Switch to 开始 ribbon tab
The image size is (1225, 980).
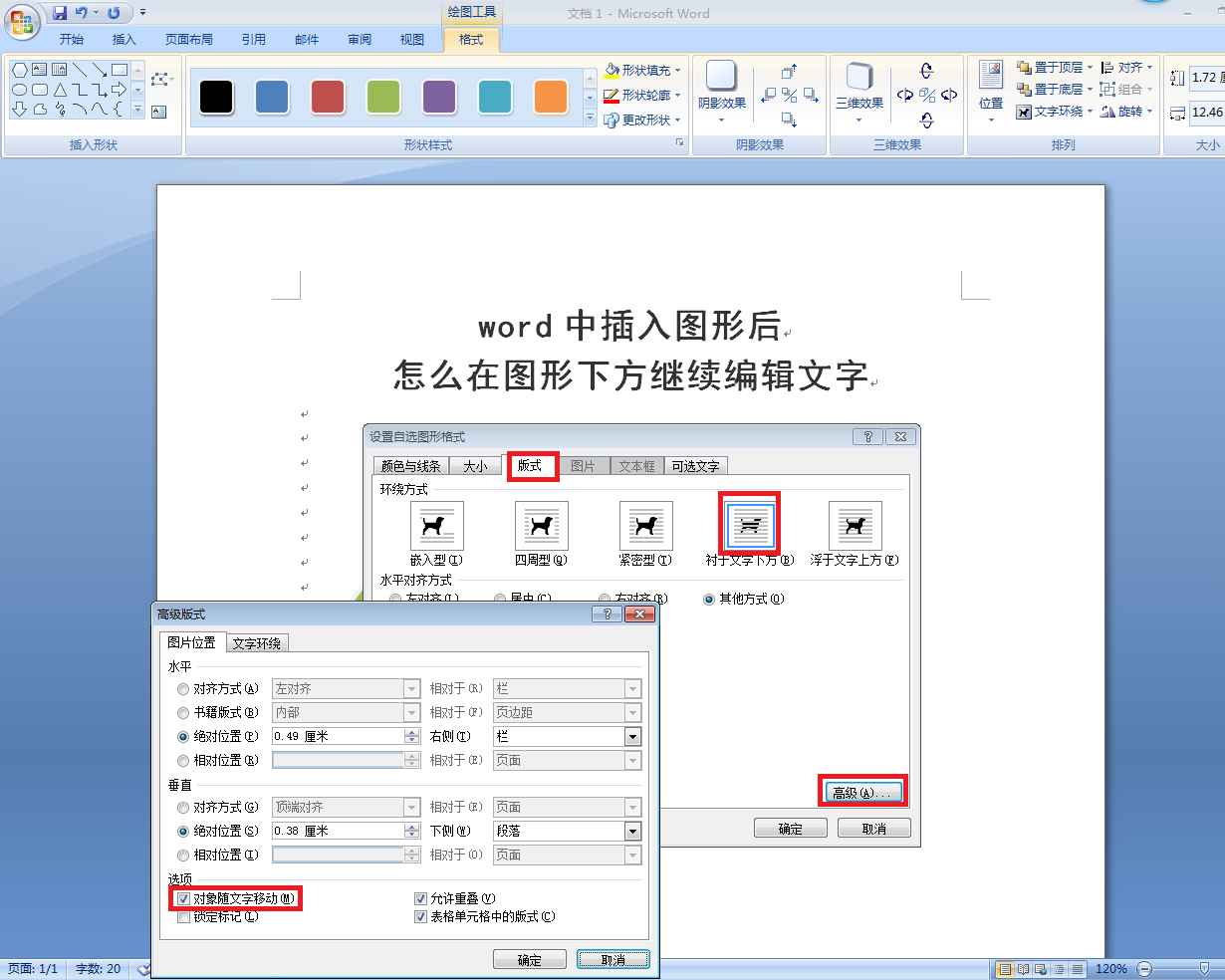(x=72, y=40)
